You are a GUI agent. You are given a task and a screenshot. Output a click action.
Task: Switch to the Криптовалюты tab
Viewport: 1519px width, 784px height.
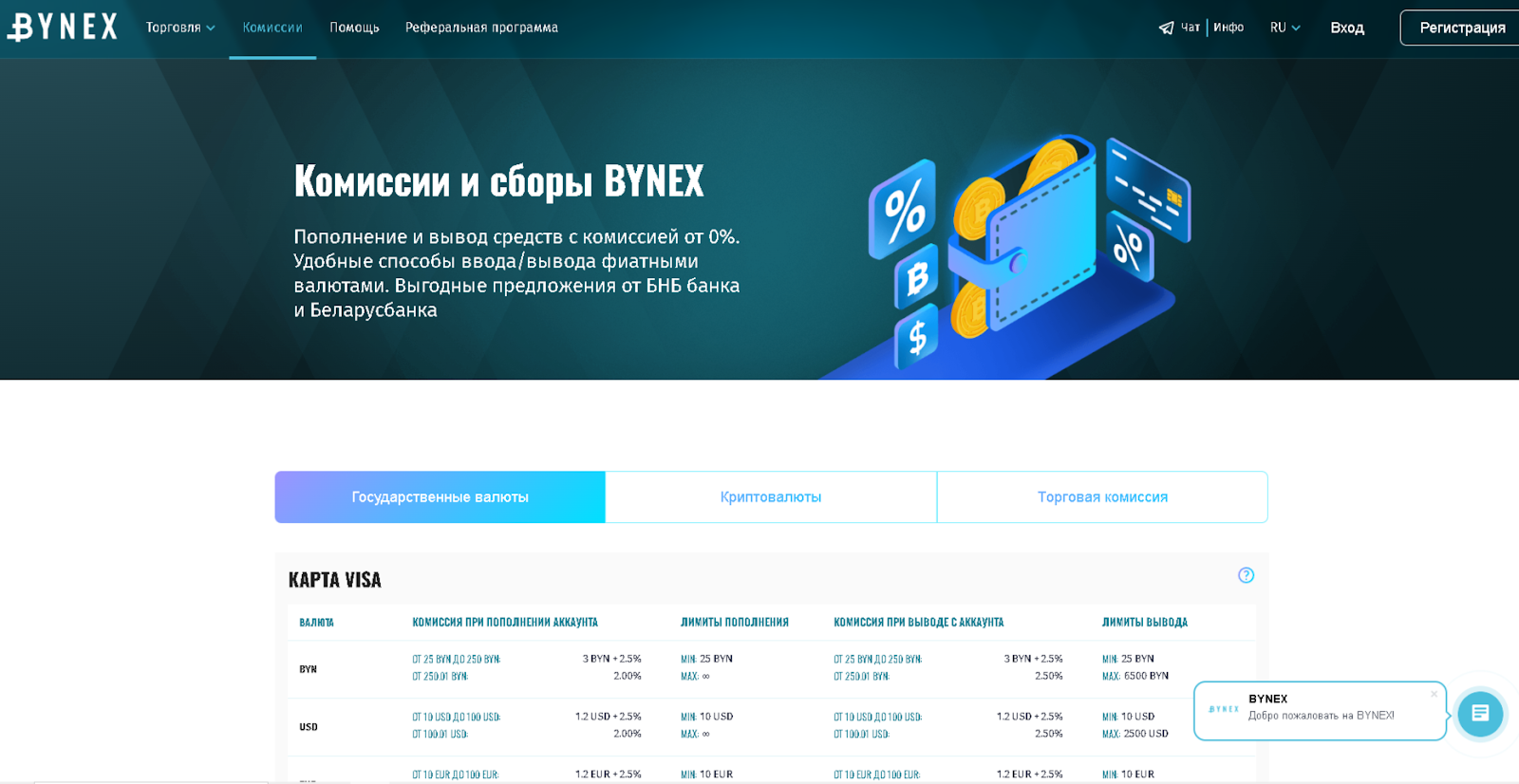[x=771, y=497]
